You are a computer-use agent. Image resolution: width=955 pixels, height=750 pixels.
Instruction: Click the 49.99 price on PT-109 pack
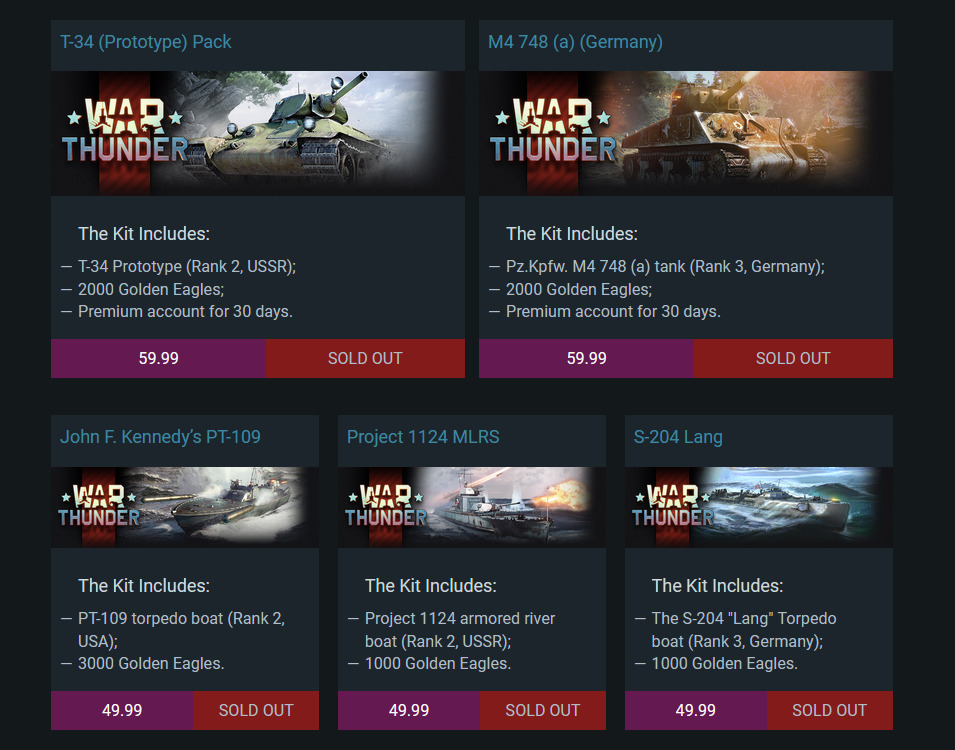tap(122, 710)
